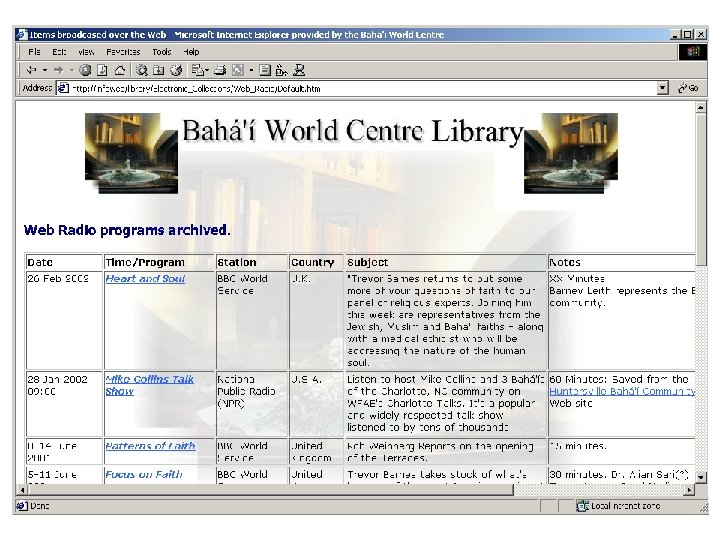This screenshot has height=540, width=720.
Task: Open the Mail button dropdown arrow
Action: [207, 70]
